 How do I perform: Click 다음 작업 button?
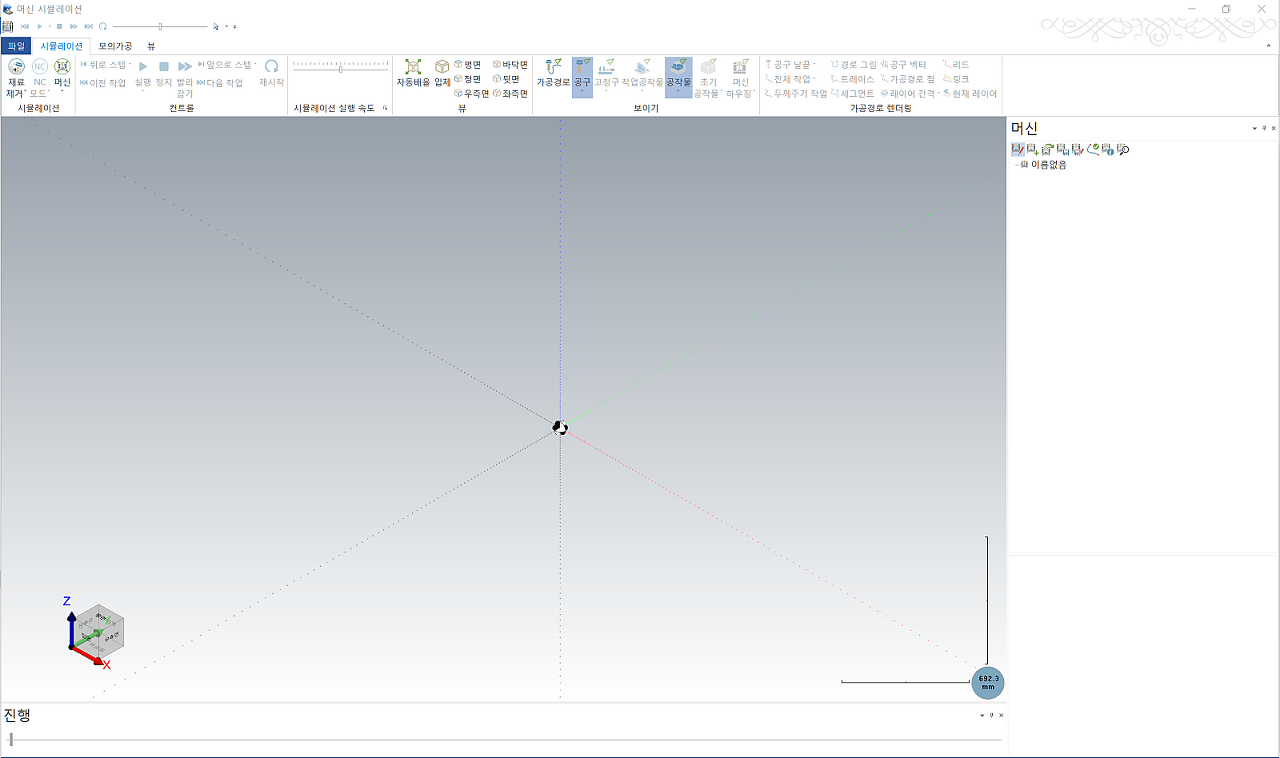click(x=220, y=83)
